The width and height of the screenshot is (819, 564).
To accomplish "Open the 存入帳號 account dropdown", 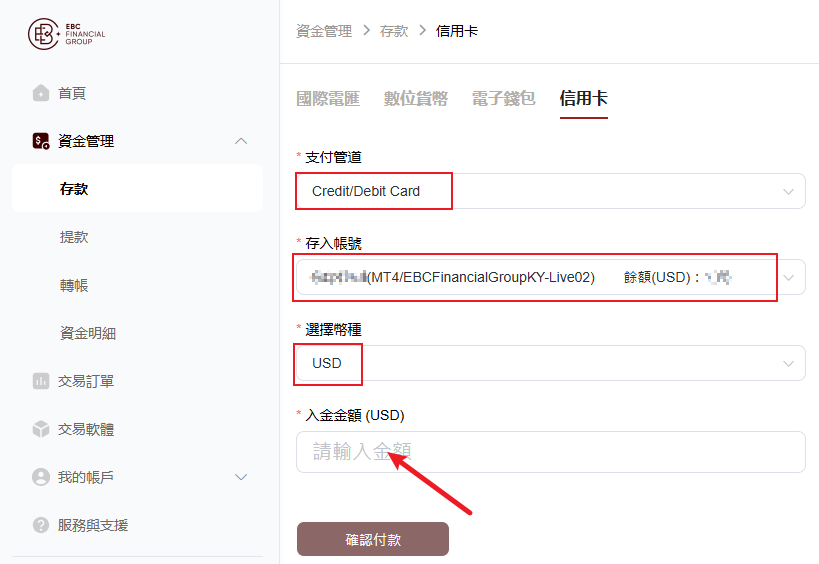I will (551, 277).
